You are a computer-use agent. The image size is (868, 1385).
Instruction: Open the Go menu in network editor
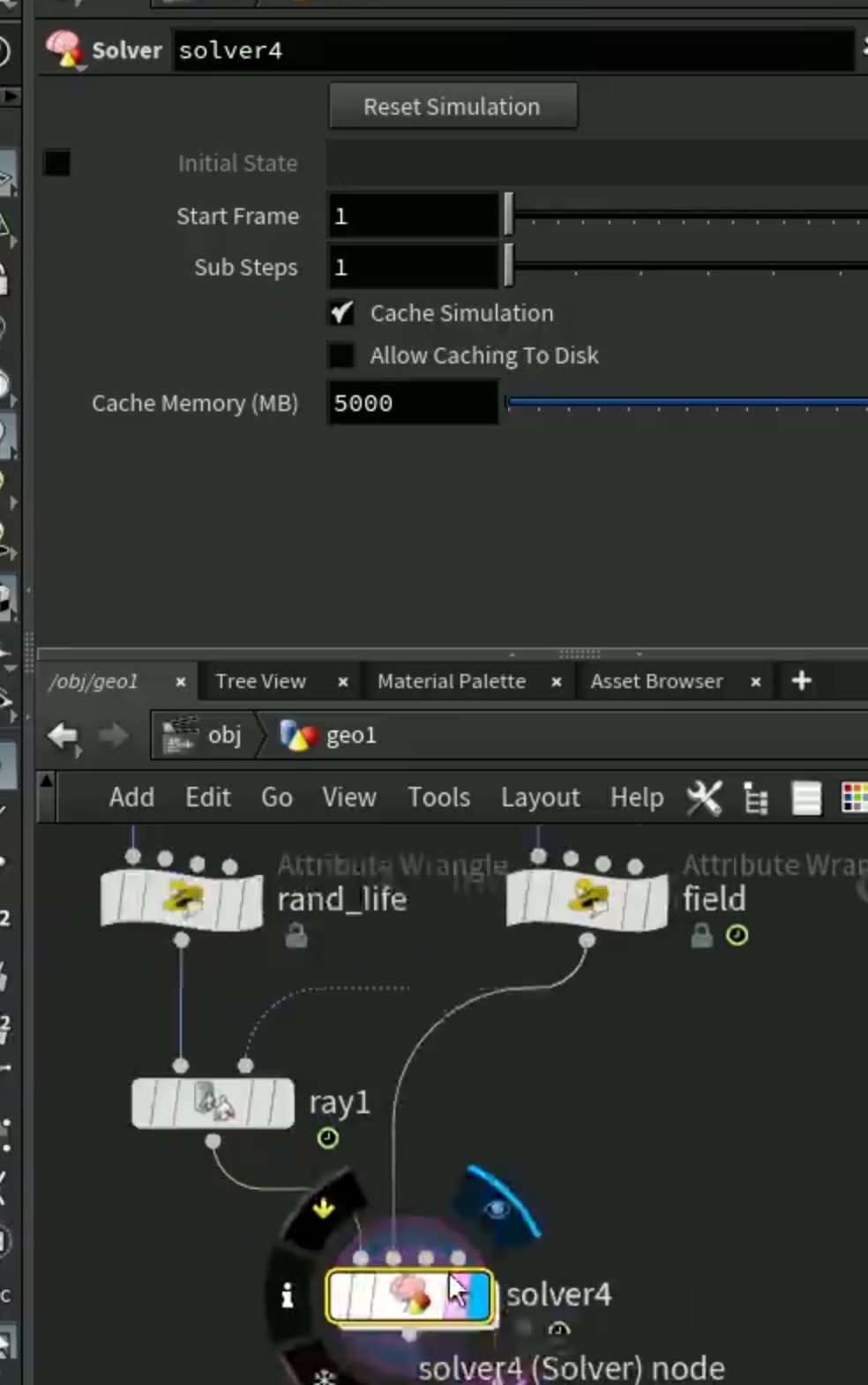click(277, 797)
